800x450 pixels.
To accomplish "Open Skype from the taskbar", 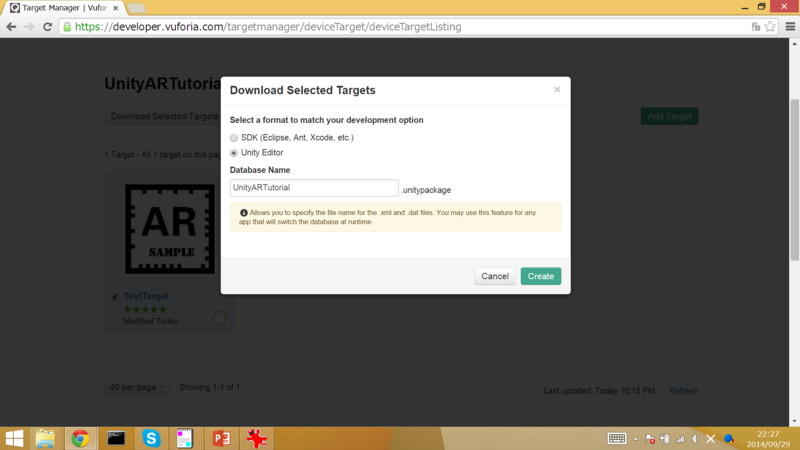I will pos(151,439).
